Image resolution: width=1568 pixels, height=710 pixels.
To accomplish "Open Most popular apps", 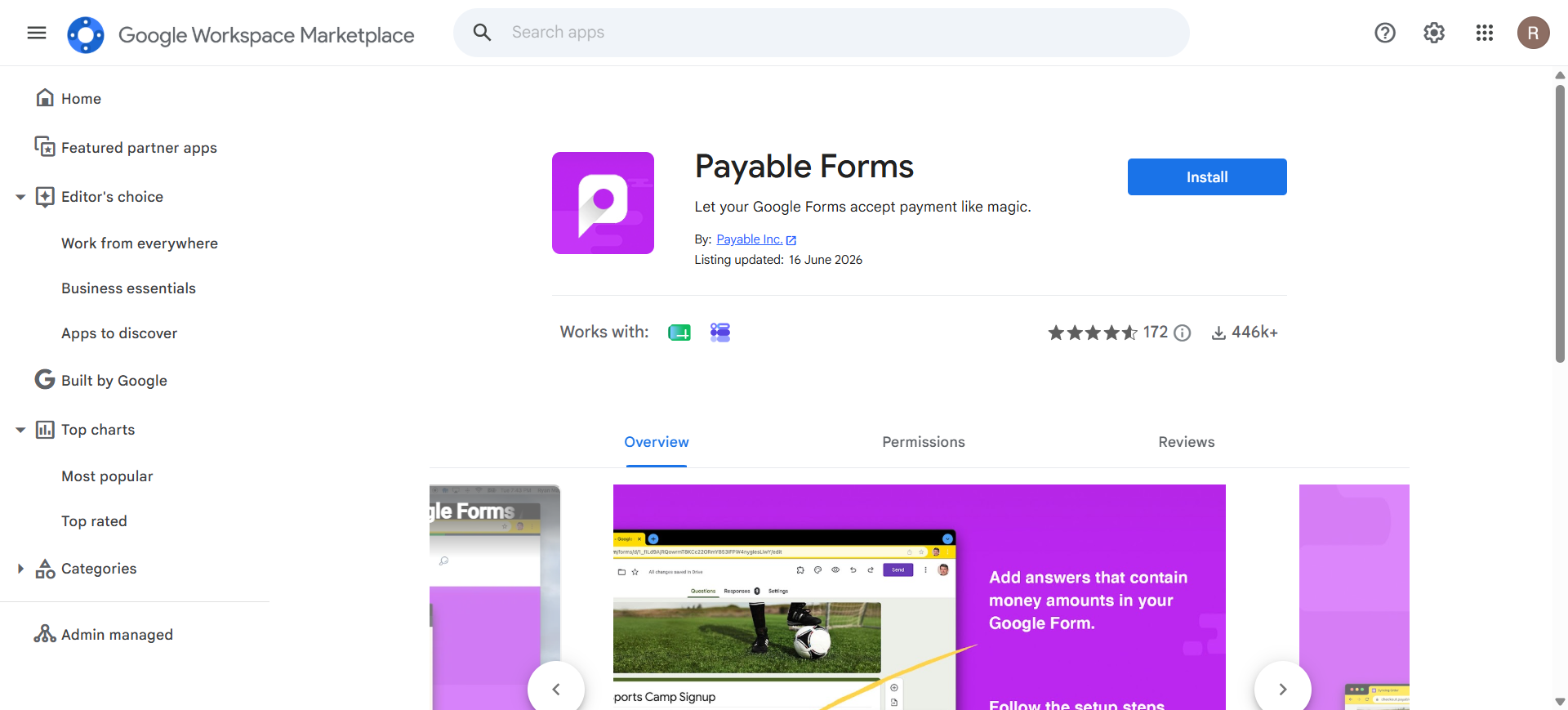I will 107,476.
